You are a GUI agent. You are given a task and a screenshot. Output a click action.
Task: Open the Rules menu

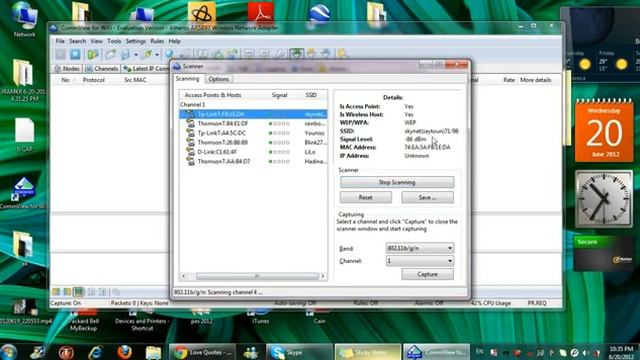coord(157,41)
